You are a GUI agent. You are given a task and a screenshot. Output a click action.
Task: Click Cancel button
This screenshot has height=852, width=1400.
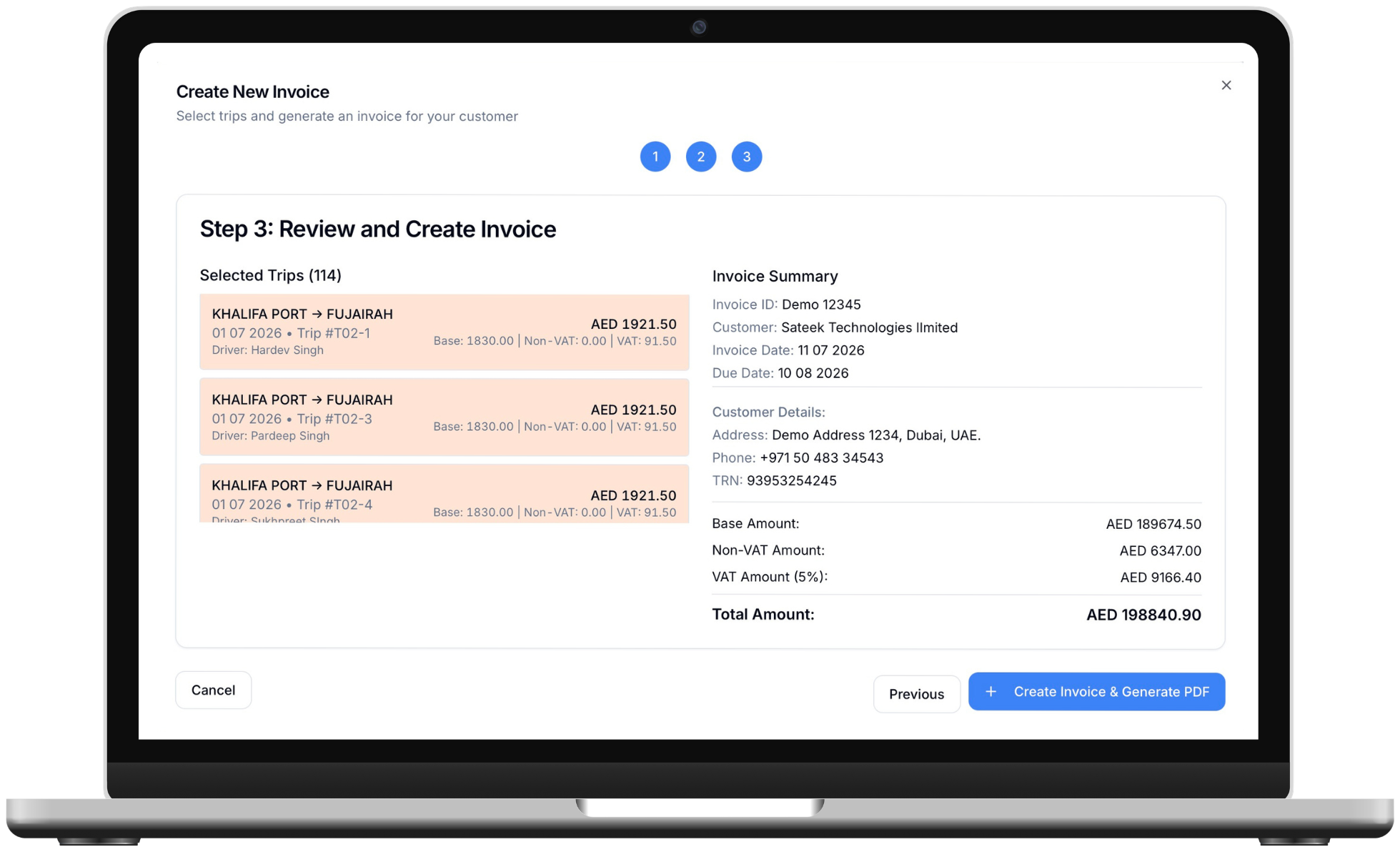tap(213, 690)
